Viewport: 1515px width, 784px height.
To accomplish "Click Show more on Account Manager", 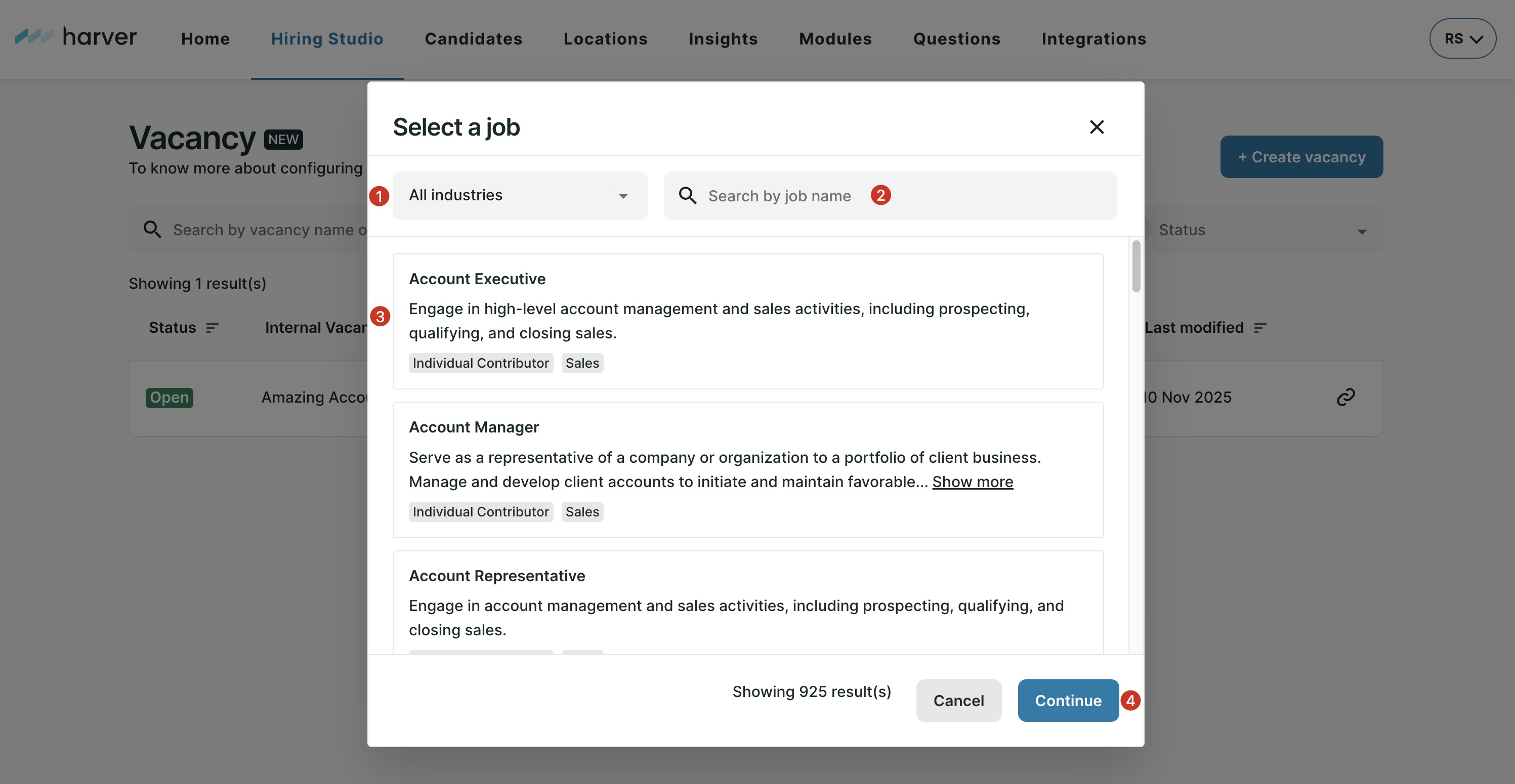I will click(x=972, y=482).
